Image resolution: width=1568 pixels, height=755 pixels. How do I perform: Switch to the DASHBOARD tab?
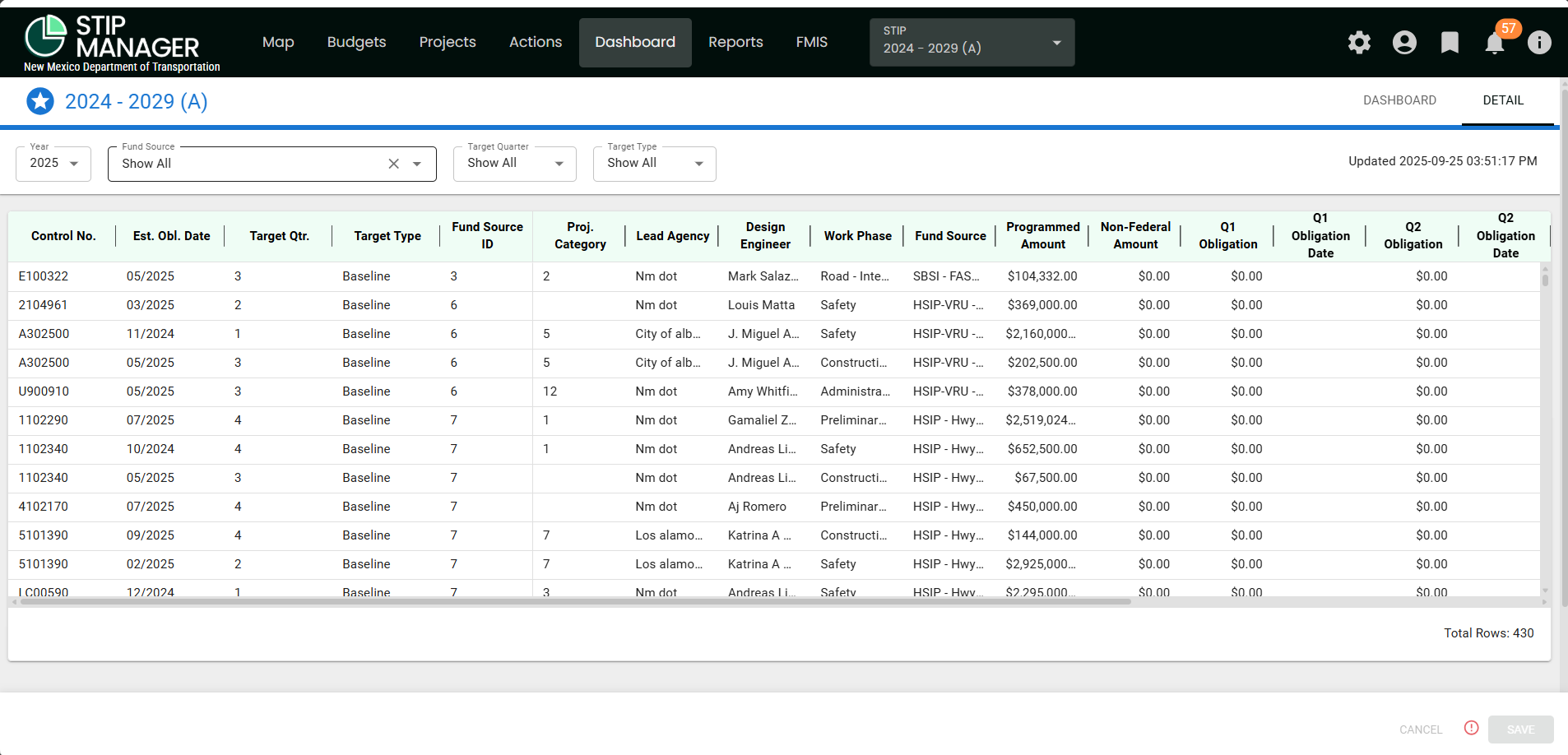(1399, 100)
